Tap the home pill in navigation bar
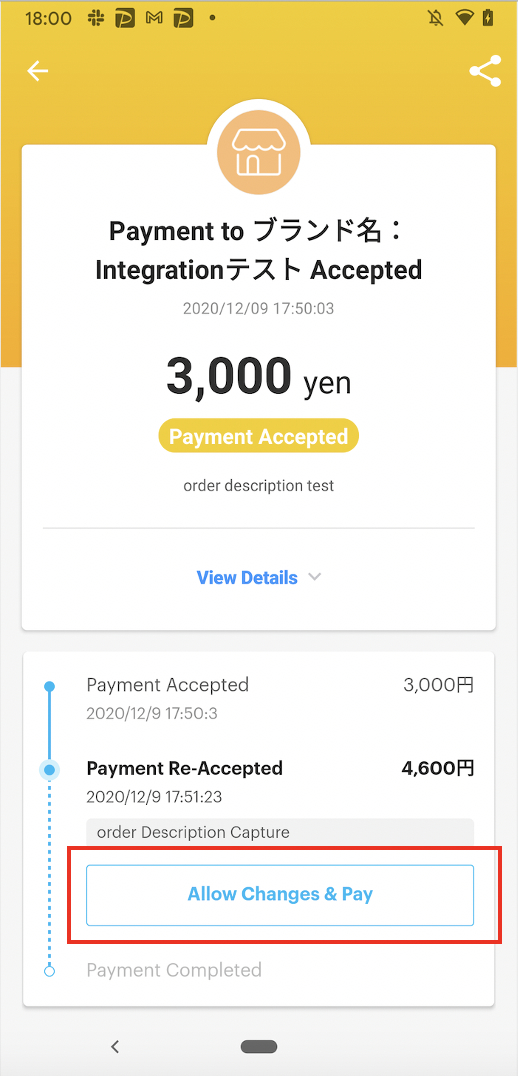 click(259, 1046)
